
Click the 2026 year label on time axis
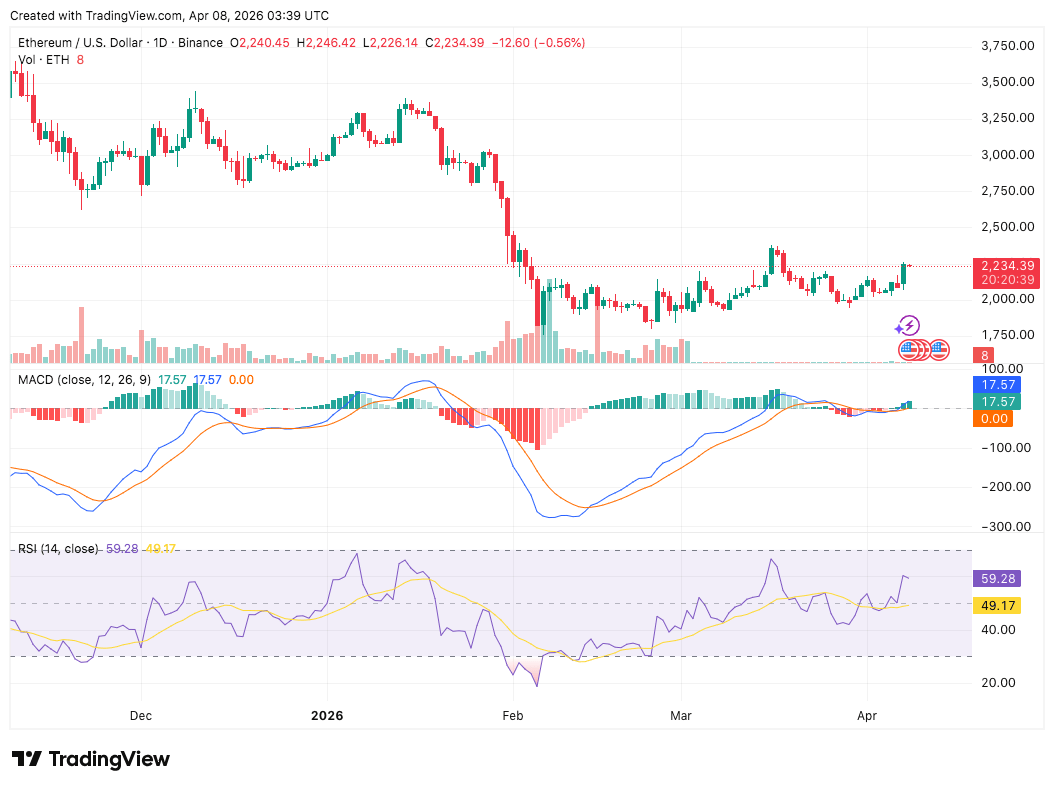pyautogui.click(x=327, y=716)
